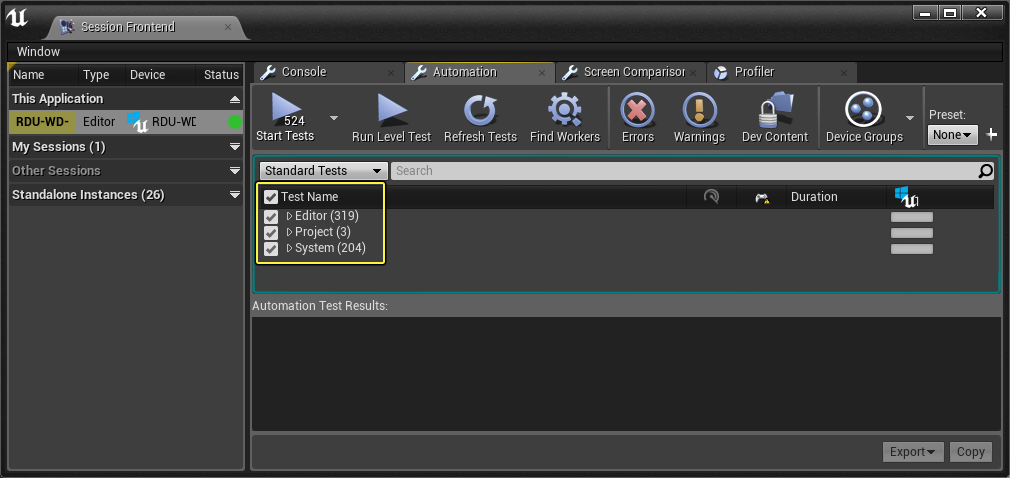Click the Copy button

pyautogui.click(x=970, y=452)
